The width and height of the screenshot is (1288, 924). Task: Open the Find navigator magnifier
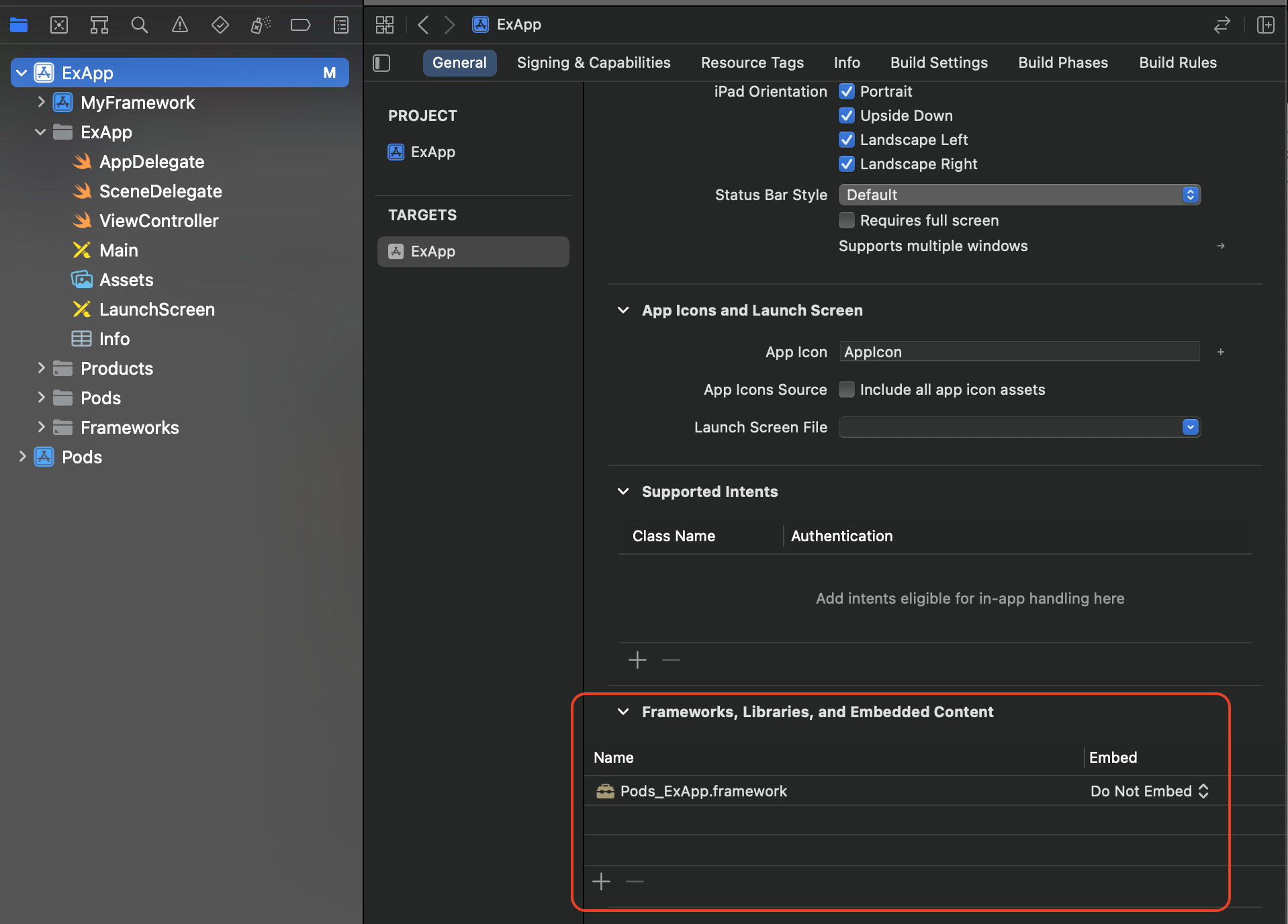click(x=140, y=26)
